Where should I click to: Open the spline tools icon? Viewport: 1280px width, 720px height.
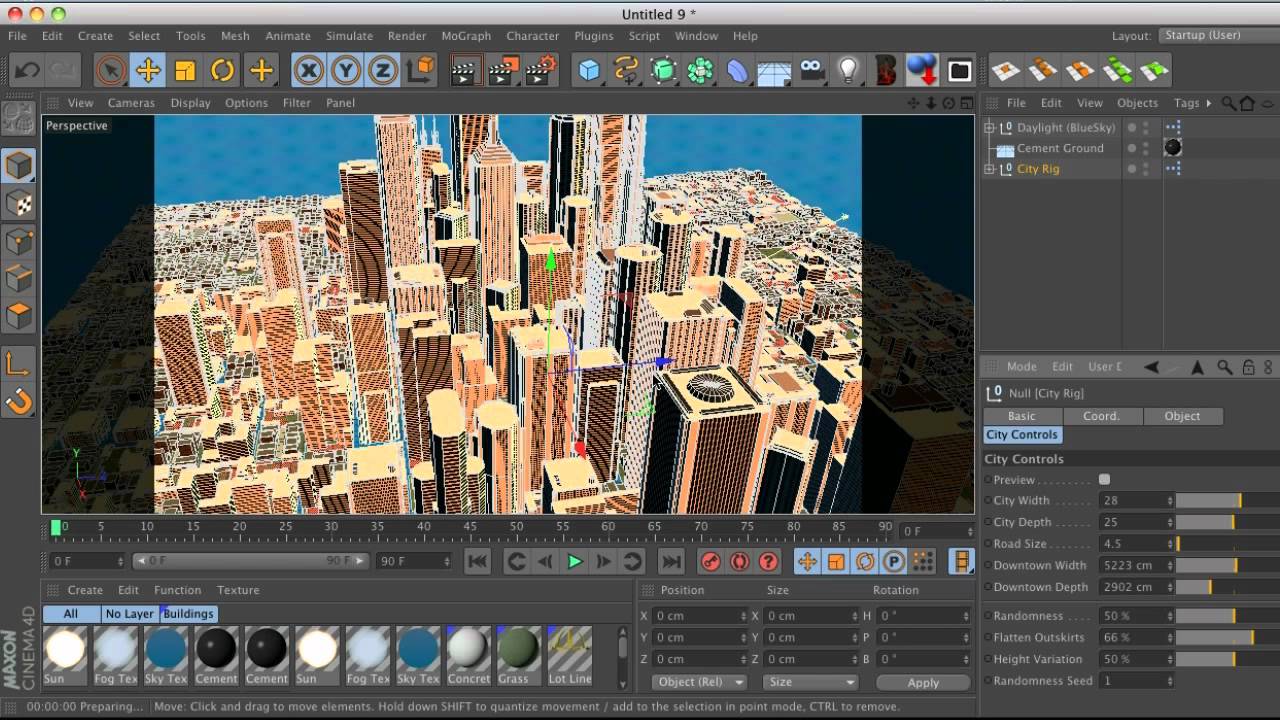(626, 70)
